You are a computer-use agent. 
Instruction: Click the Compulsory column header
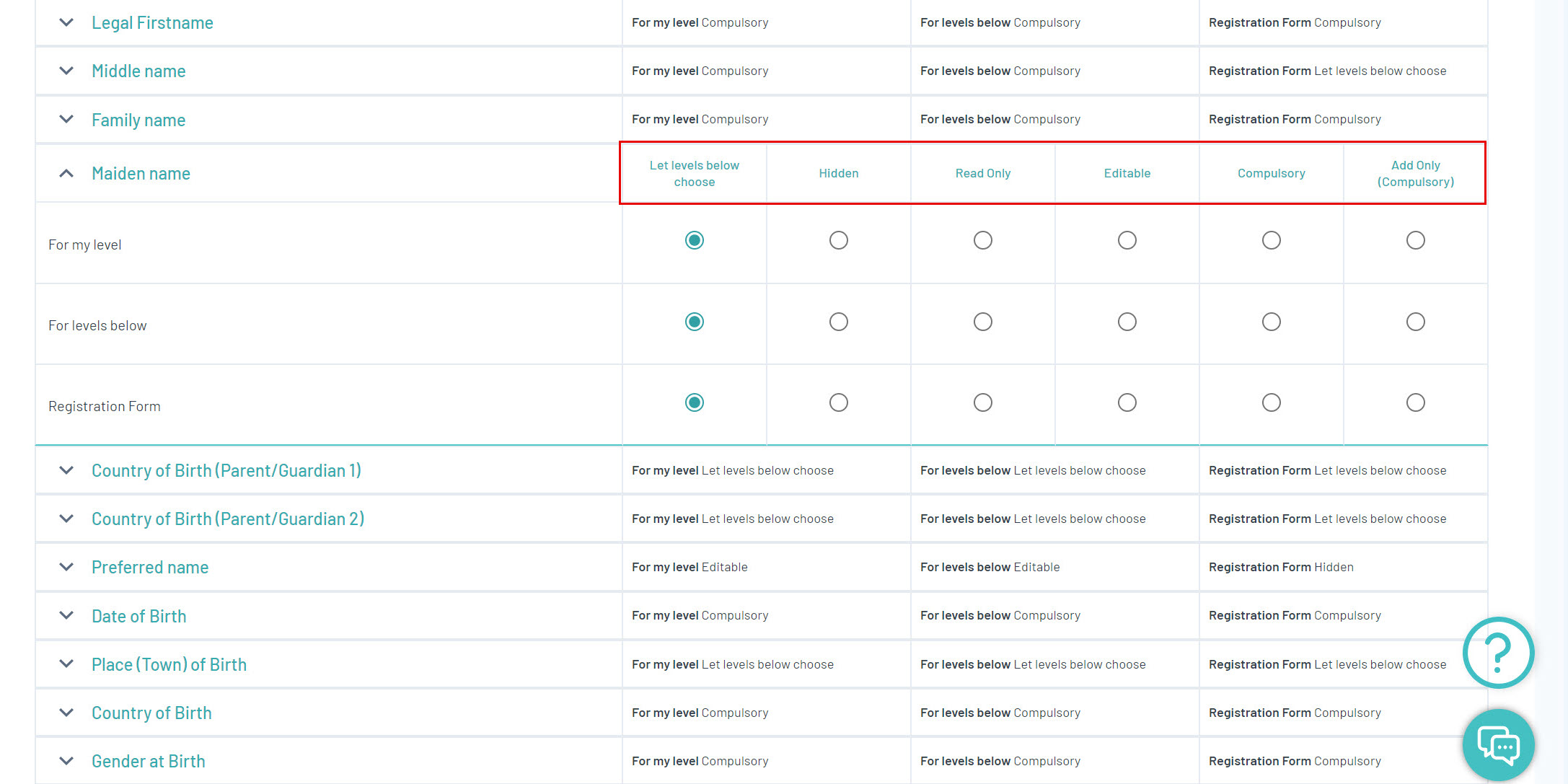point(1271,173)
